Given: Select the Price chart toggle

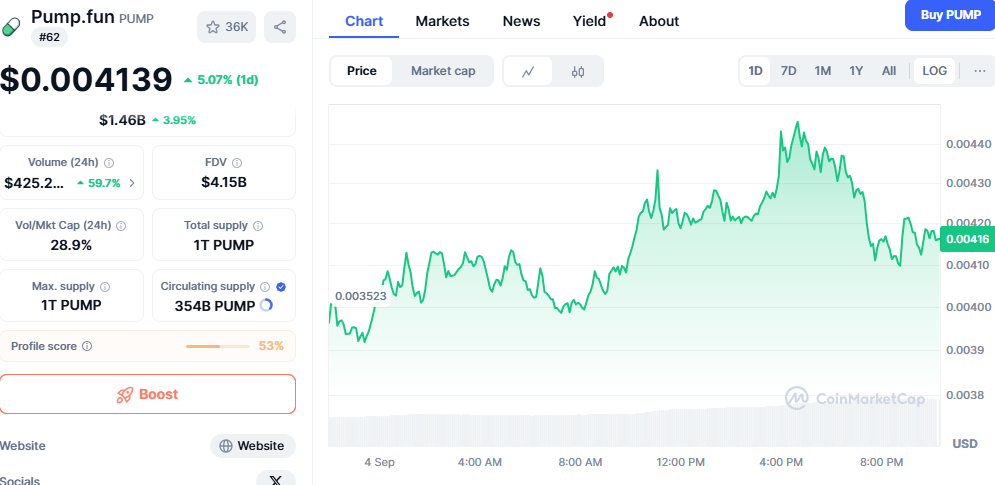Looking at the screenshot, I should coord(362,71).
